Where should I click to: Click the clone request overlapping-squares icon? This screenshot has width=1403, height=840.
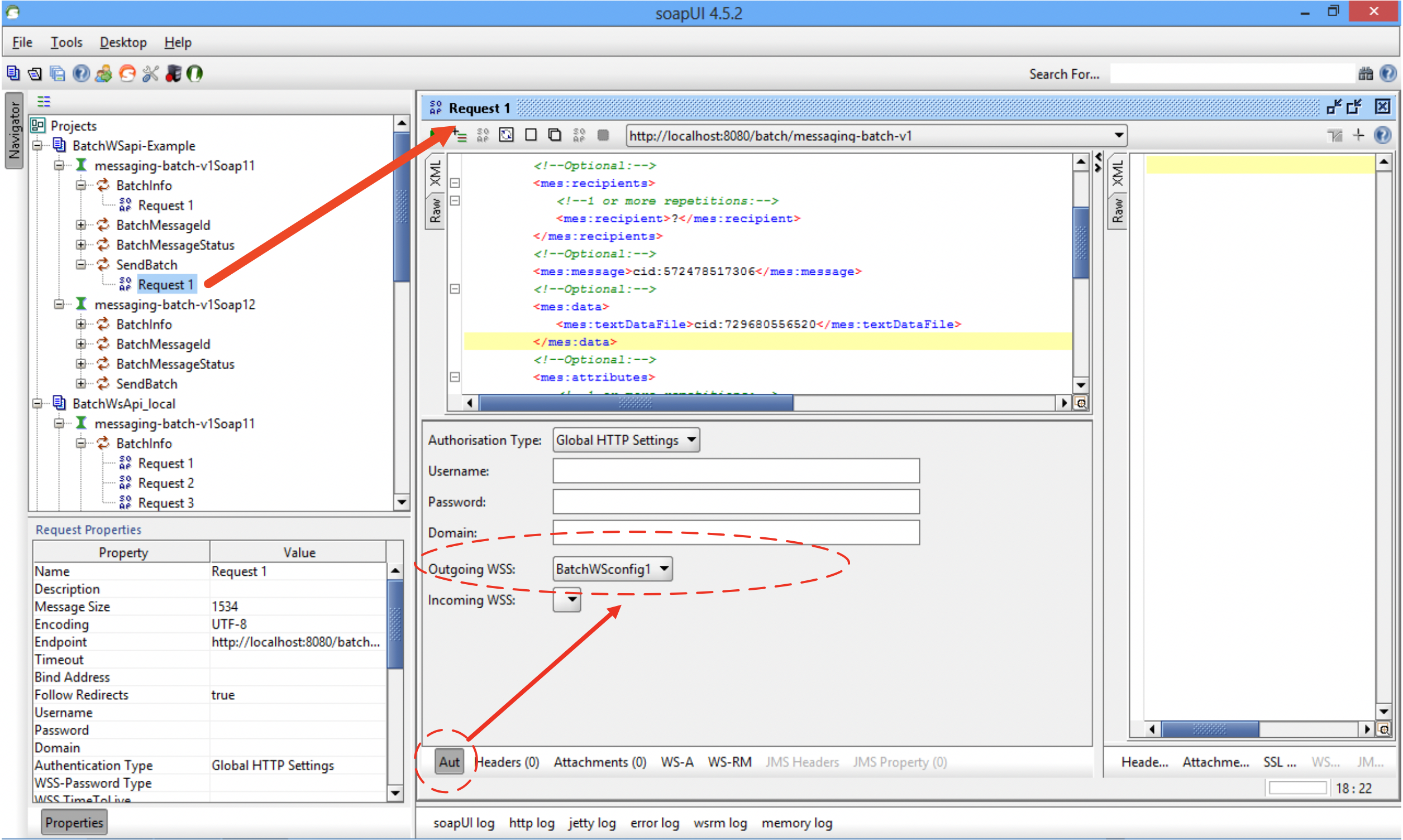click(x=555, y=135)
